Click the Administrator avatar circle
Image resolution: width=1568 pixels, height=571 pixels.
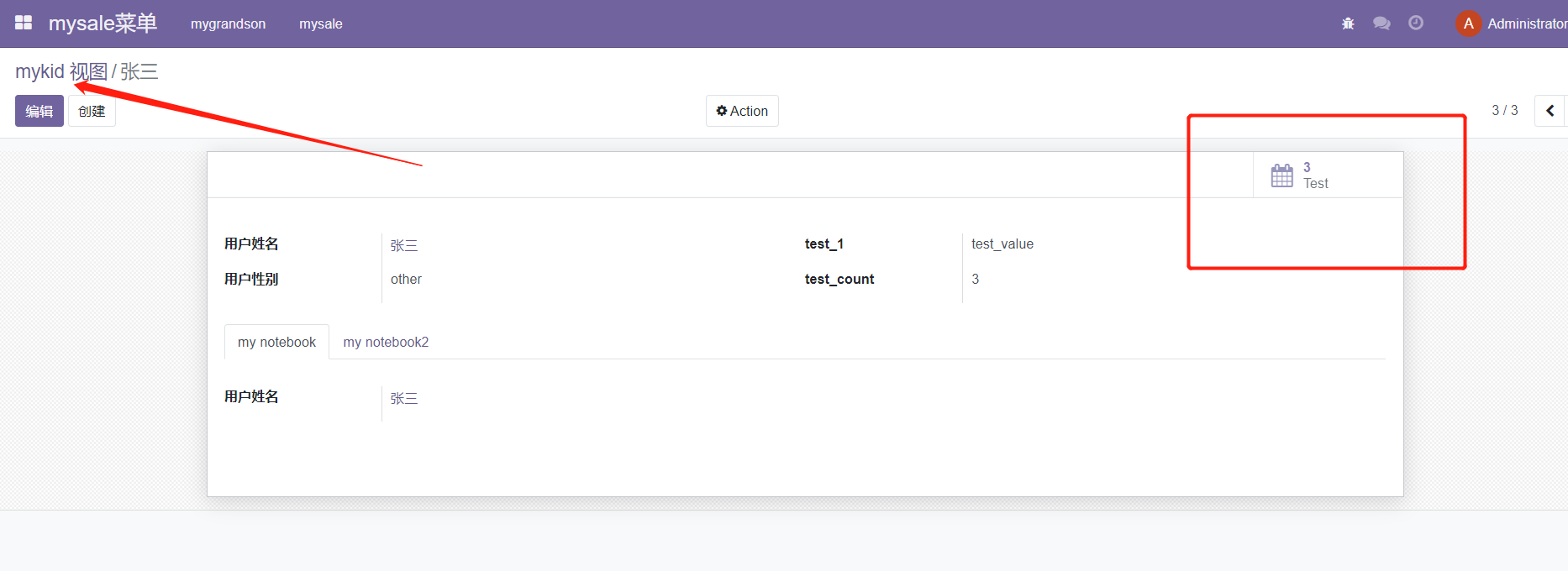[1467, 24]
